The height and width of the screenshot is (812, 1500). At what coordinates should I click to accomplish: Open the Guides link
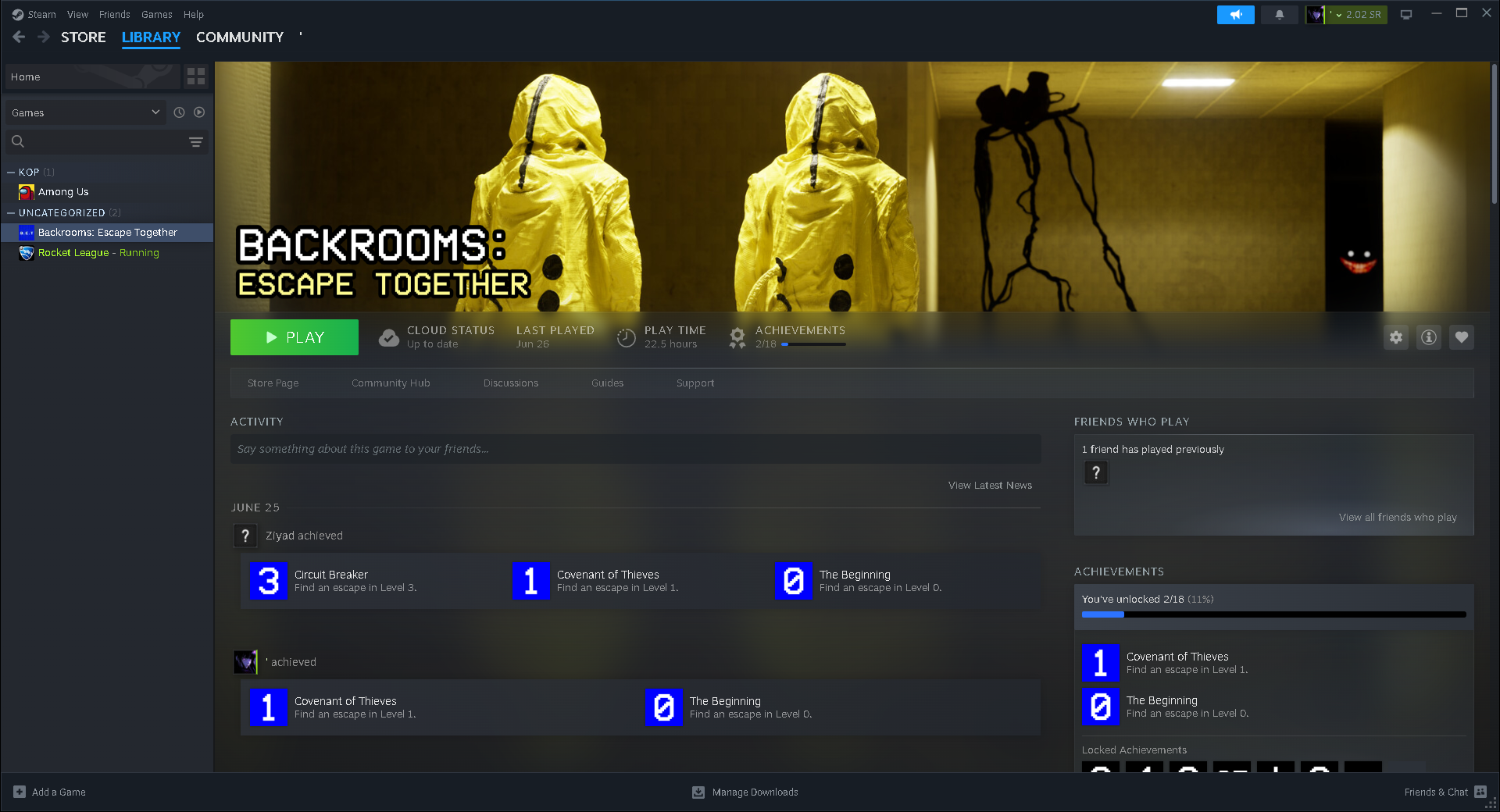pyautogui.click(x=607, y=383)
